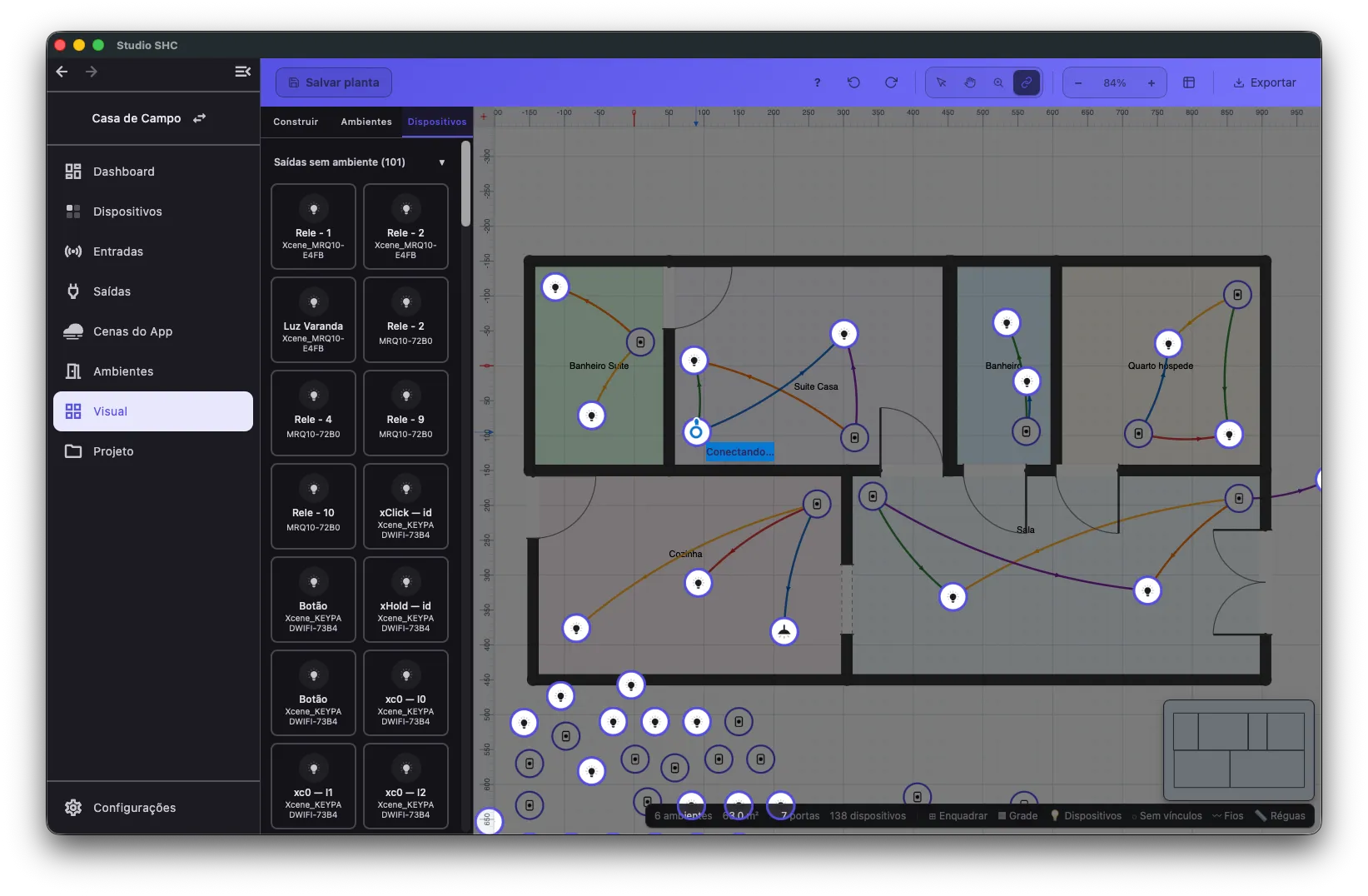Screen dimensions: 1368x896
Task: Open the help question mark
Action: point(817,82)
